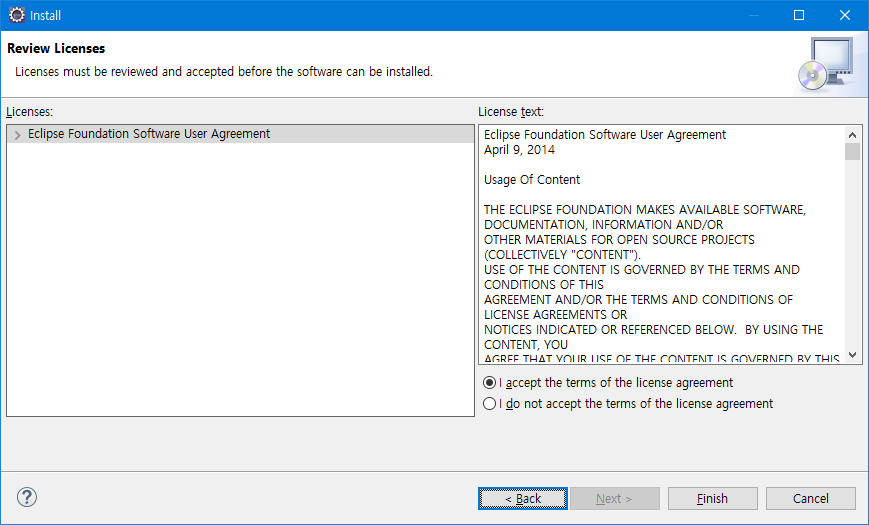Click the Eclipse gear icon in title bar
This screenshot has height=525, width=869.
coord(17,15)
